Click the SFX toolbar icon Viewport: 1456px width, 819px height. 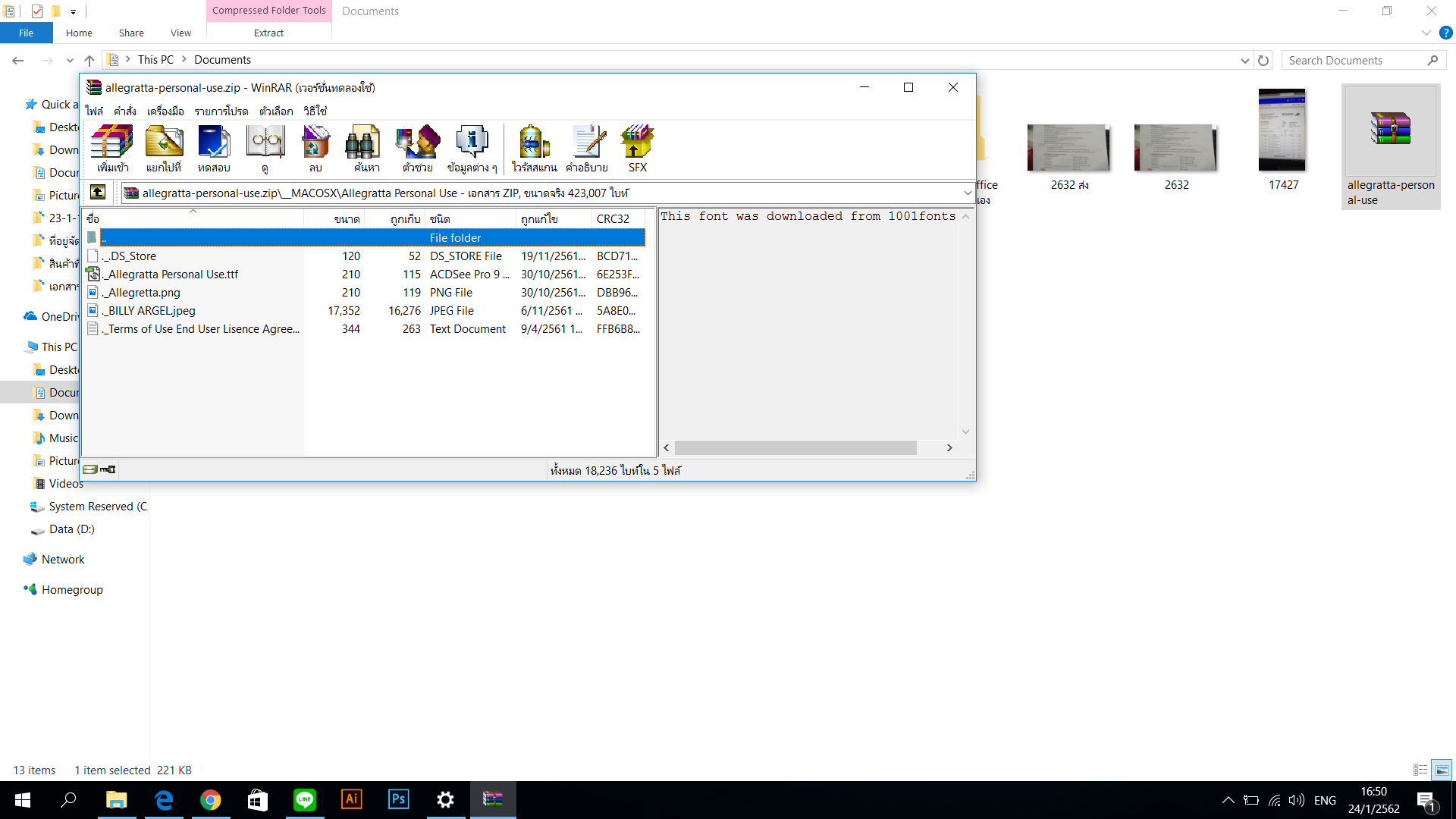click(x=637, y=149)
